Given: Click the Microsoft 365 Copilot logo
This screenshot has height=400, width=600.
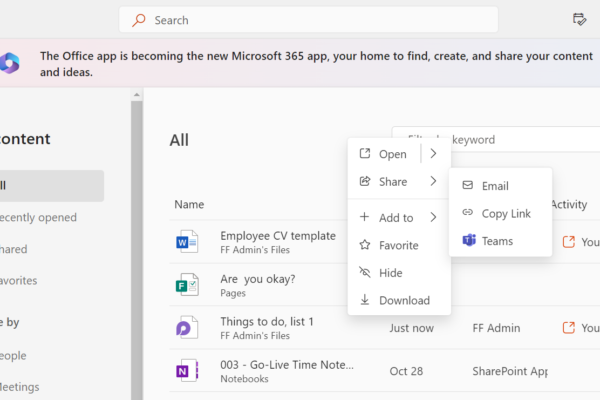Looking at the screenshot, I should click(x=10, y=63).
